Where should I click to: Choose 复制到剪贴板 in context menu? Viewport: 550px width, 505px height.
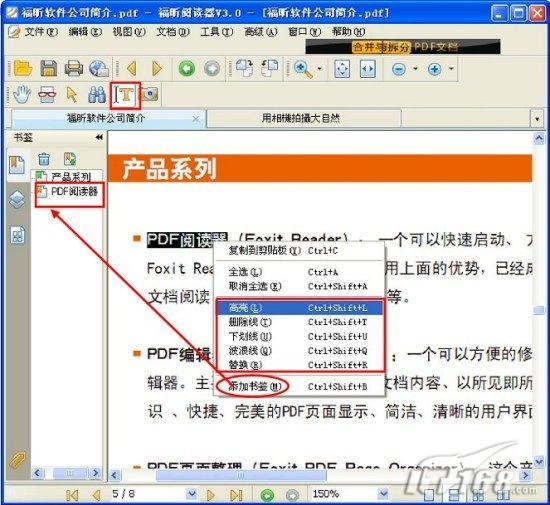point(299,251)
